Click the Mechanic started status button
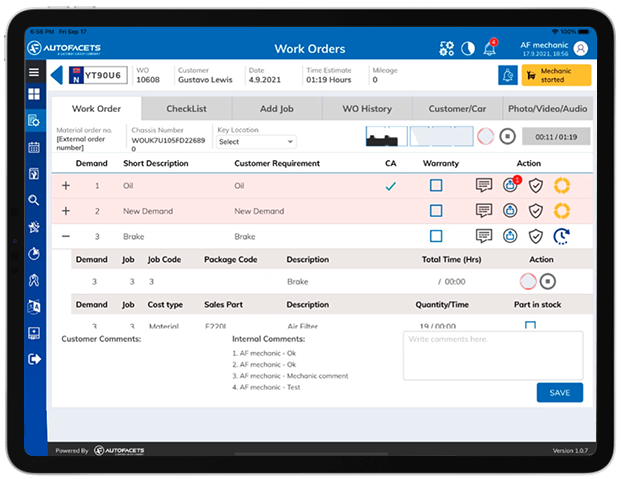 556,75
